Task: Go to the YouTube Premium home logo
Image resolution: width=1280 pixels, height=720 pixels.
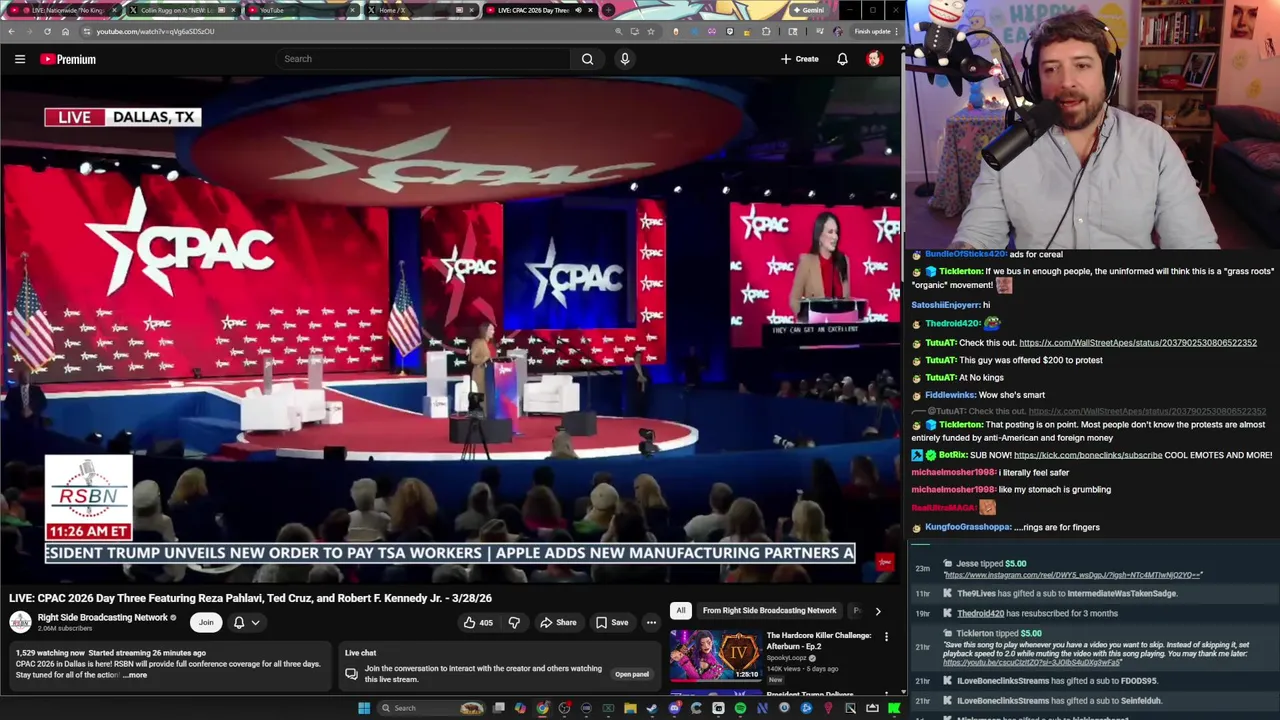Action: pyautogui.click(x=68, y=59)
